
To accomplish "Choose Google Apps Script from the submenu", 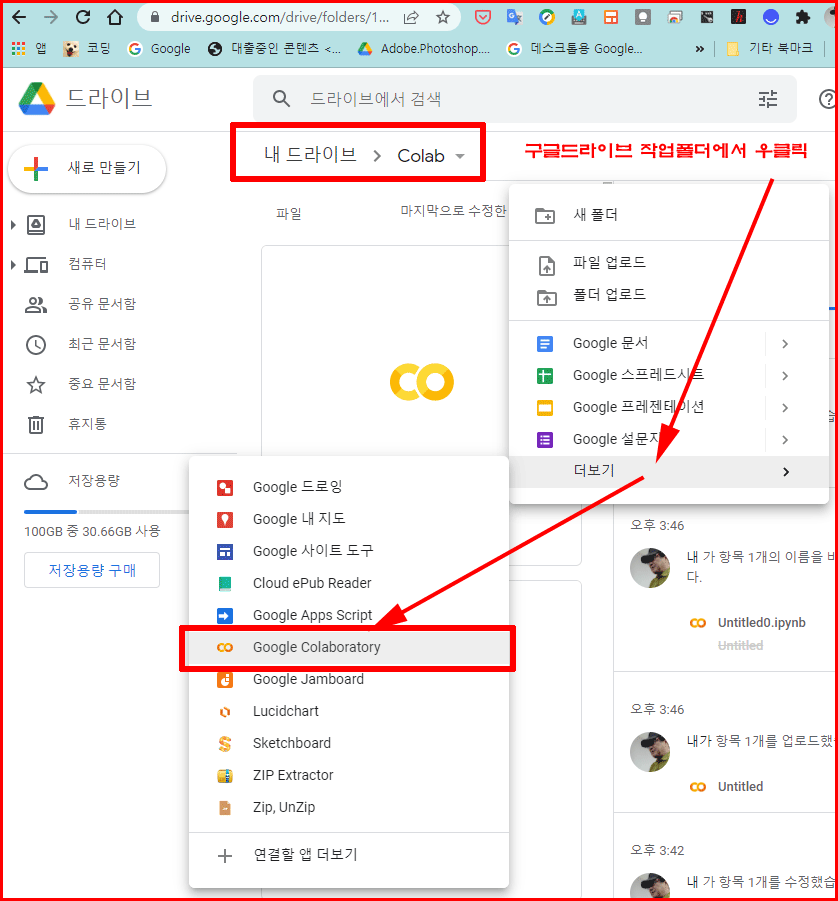I will point(348,615).
